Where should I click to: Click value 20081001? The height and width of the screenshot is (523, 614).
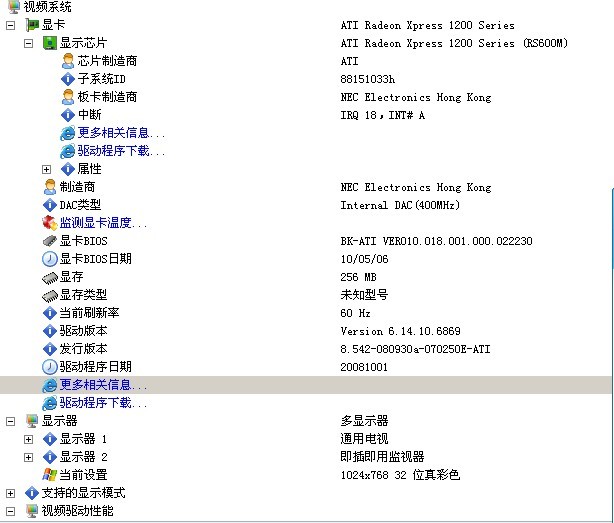pos(364,367)
